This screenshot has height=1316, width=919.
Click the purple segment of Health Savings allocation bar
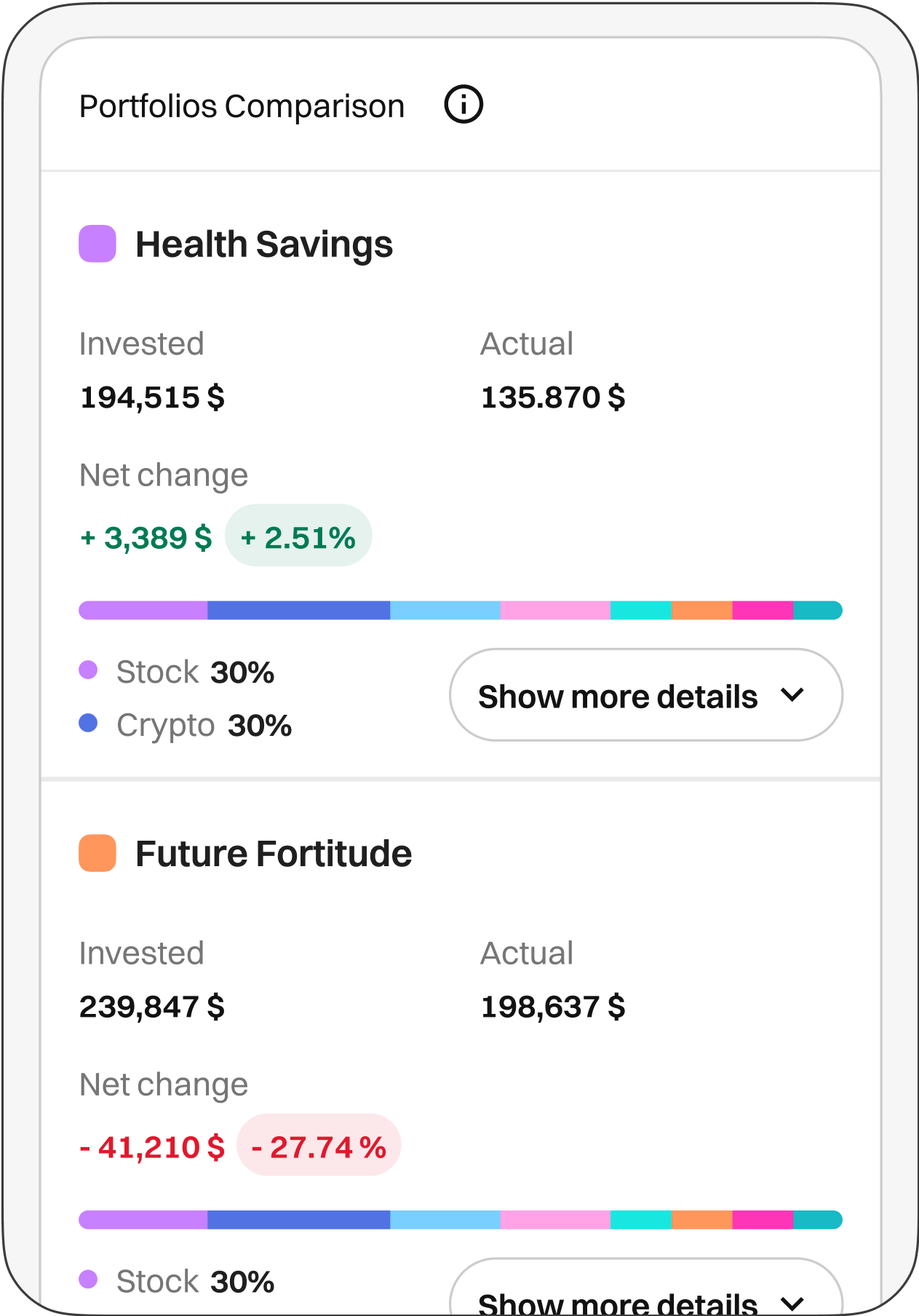pos(143,611)
